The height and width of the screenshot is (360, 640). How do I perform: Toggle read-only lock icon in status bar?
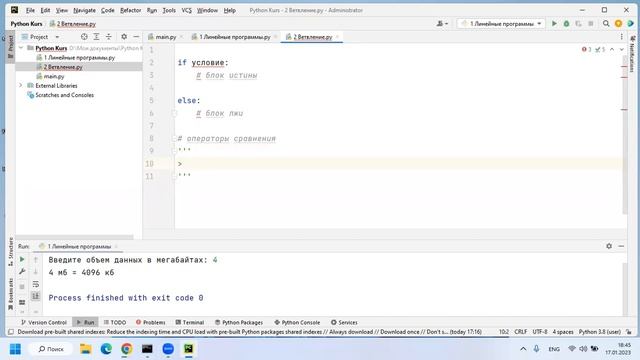(629, 332)
